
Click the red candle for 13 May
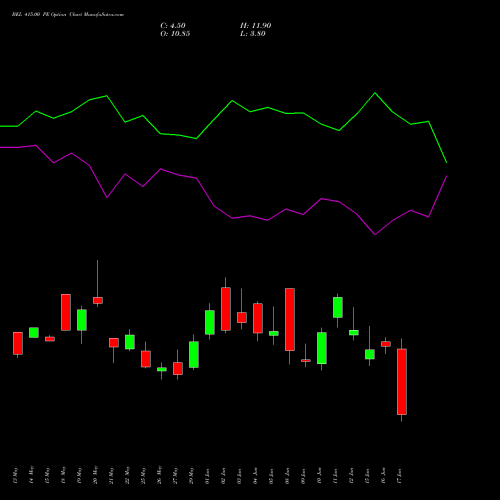point(18,343)
